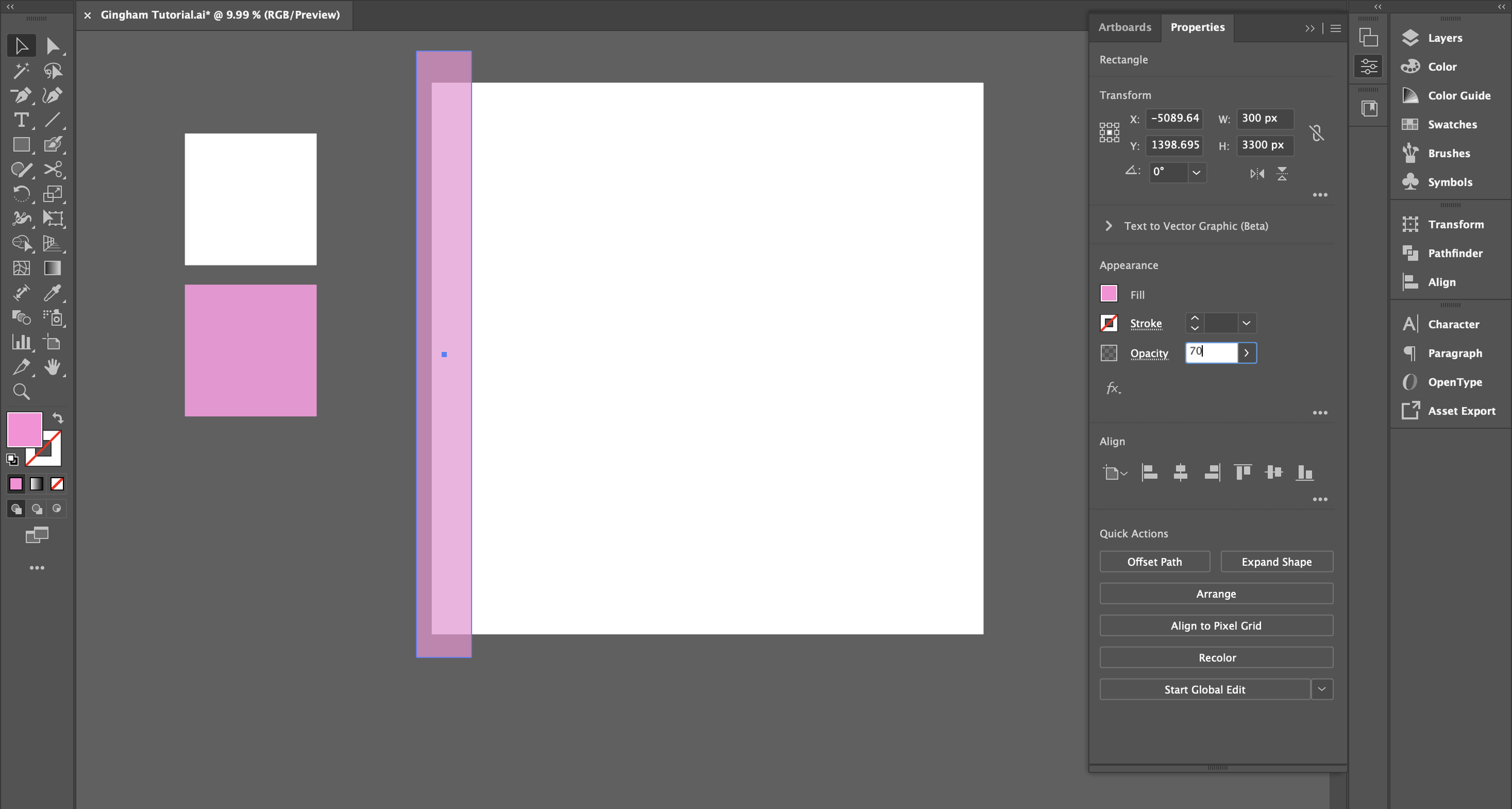Set paint mode to None
Image resolution: width=1512 pixels, height=809 pixels.
(57, 484)
